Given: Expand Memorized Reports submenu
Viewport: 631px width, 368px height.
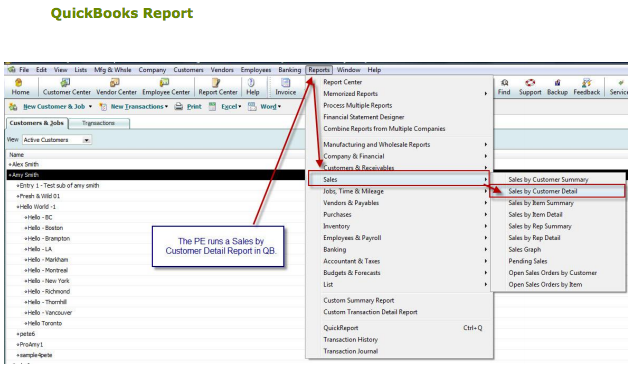Looking at the screenshot, I should 485,93.
